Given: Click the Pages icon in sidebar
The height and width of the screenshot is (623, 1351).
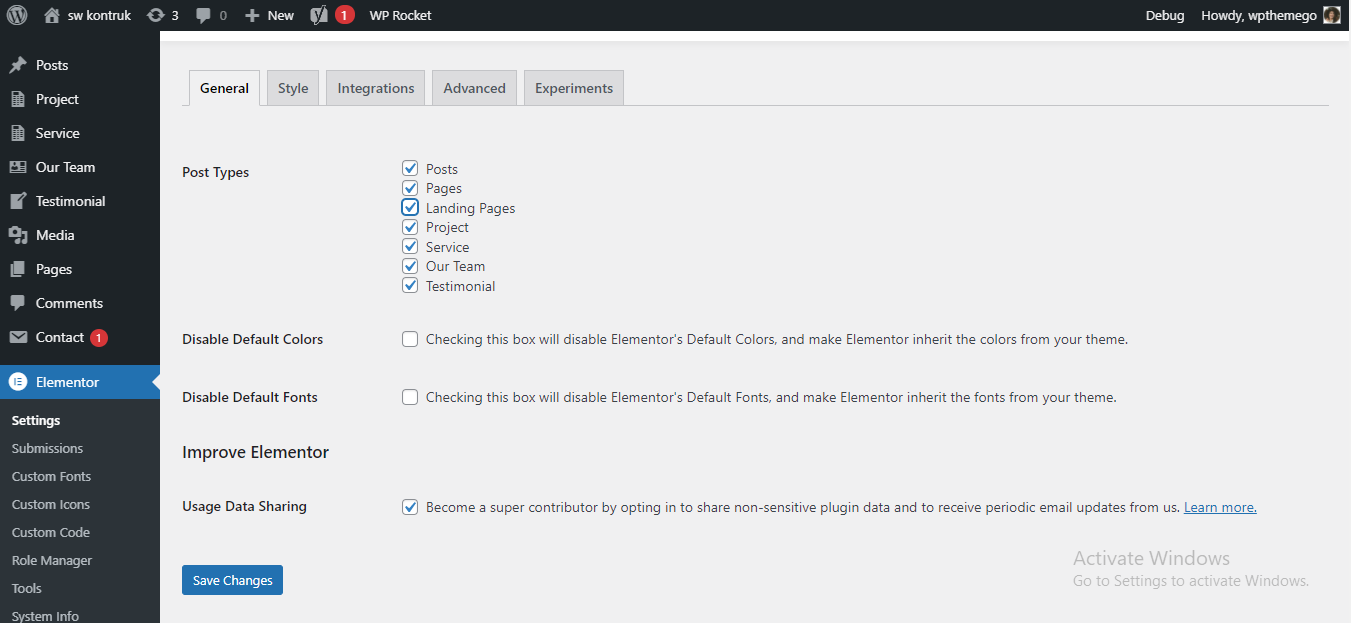Looking at the screenshot, I should [18, 269].
